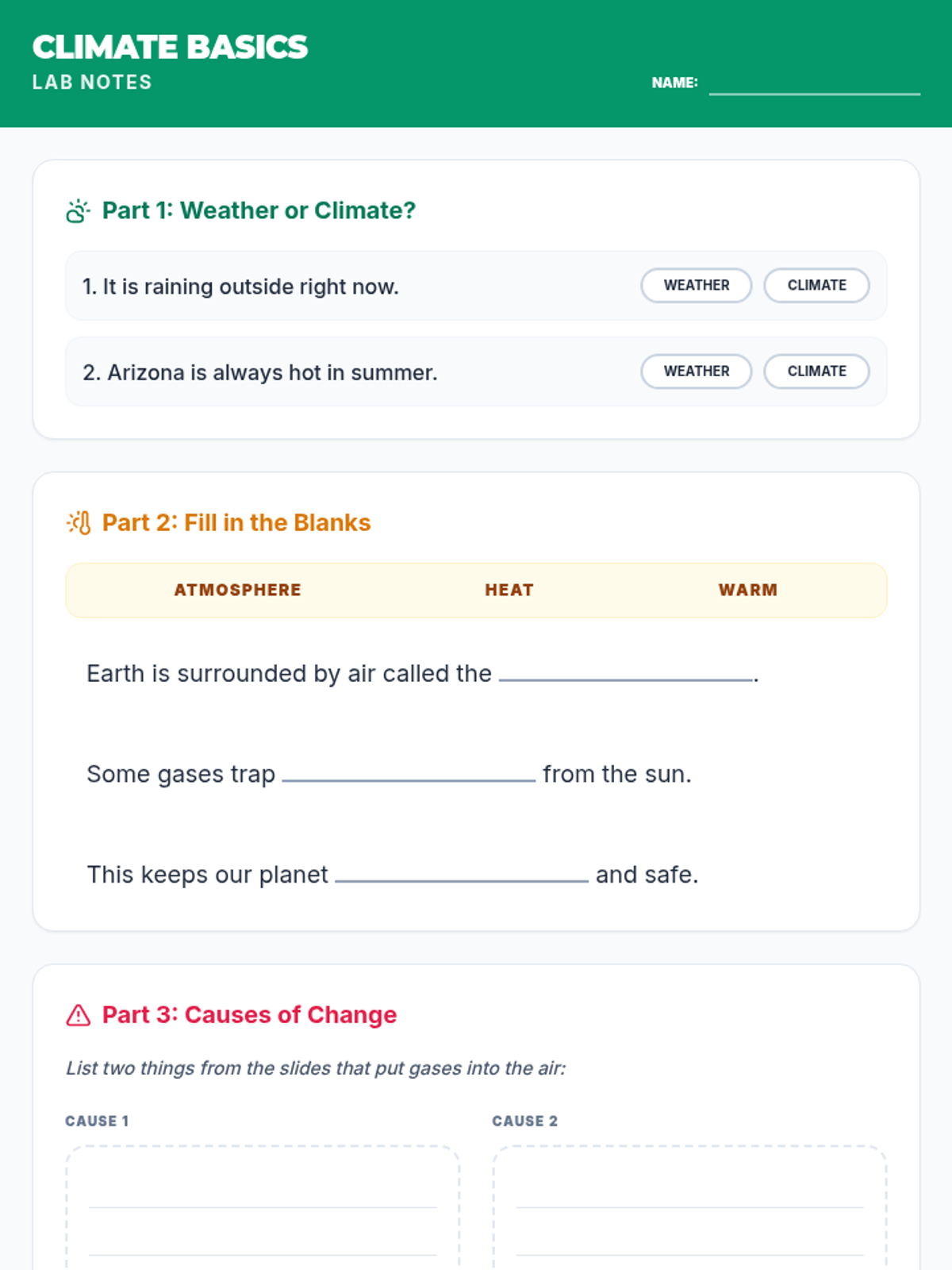Click the cloud-sun icon beside Part 1
This screenshot has height=1270, width=952.
click(x=78, y=211)
